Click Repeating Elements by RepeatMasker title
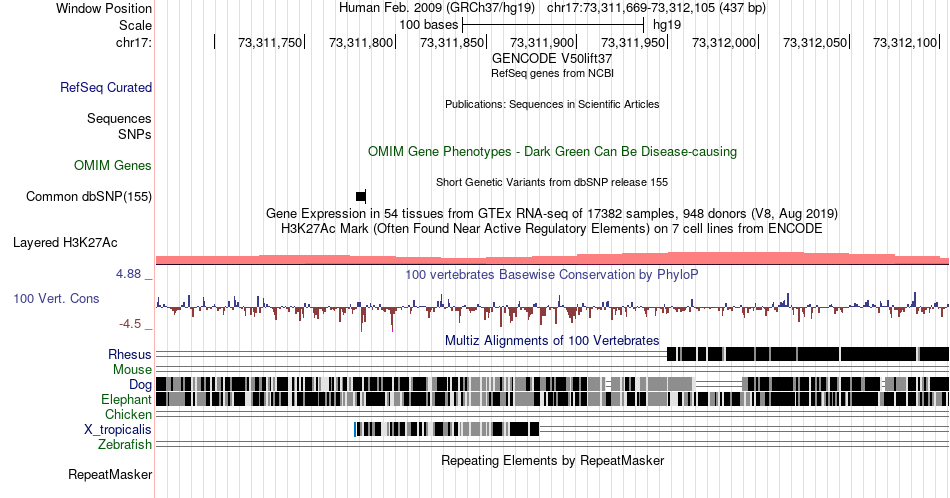This screenshot has height=498, width=950. [x=552, y=460]
